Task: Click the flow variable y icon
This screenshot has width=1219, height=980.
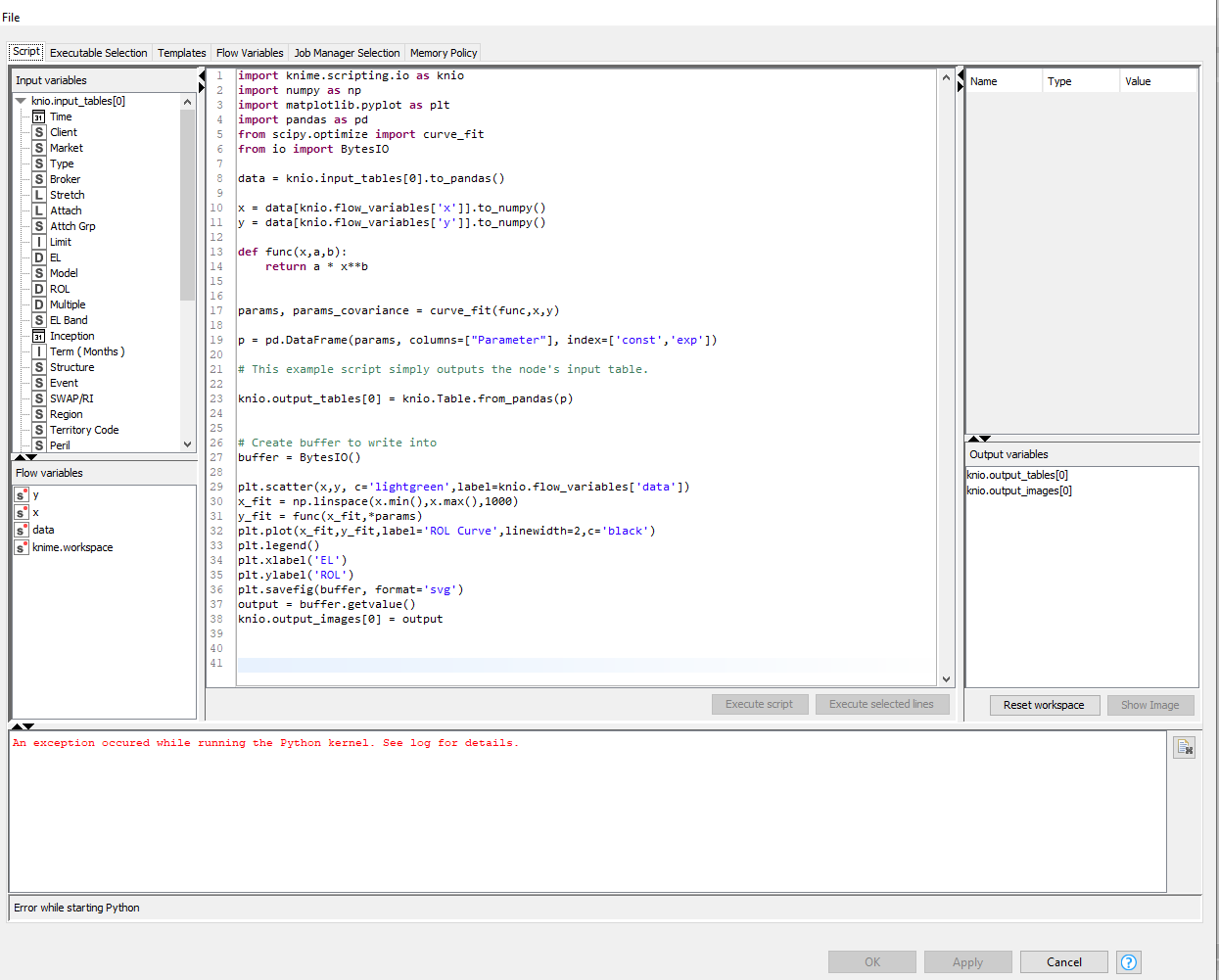Action: coord(21,494)
